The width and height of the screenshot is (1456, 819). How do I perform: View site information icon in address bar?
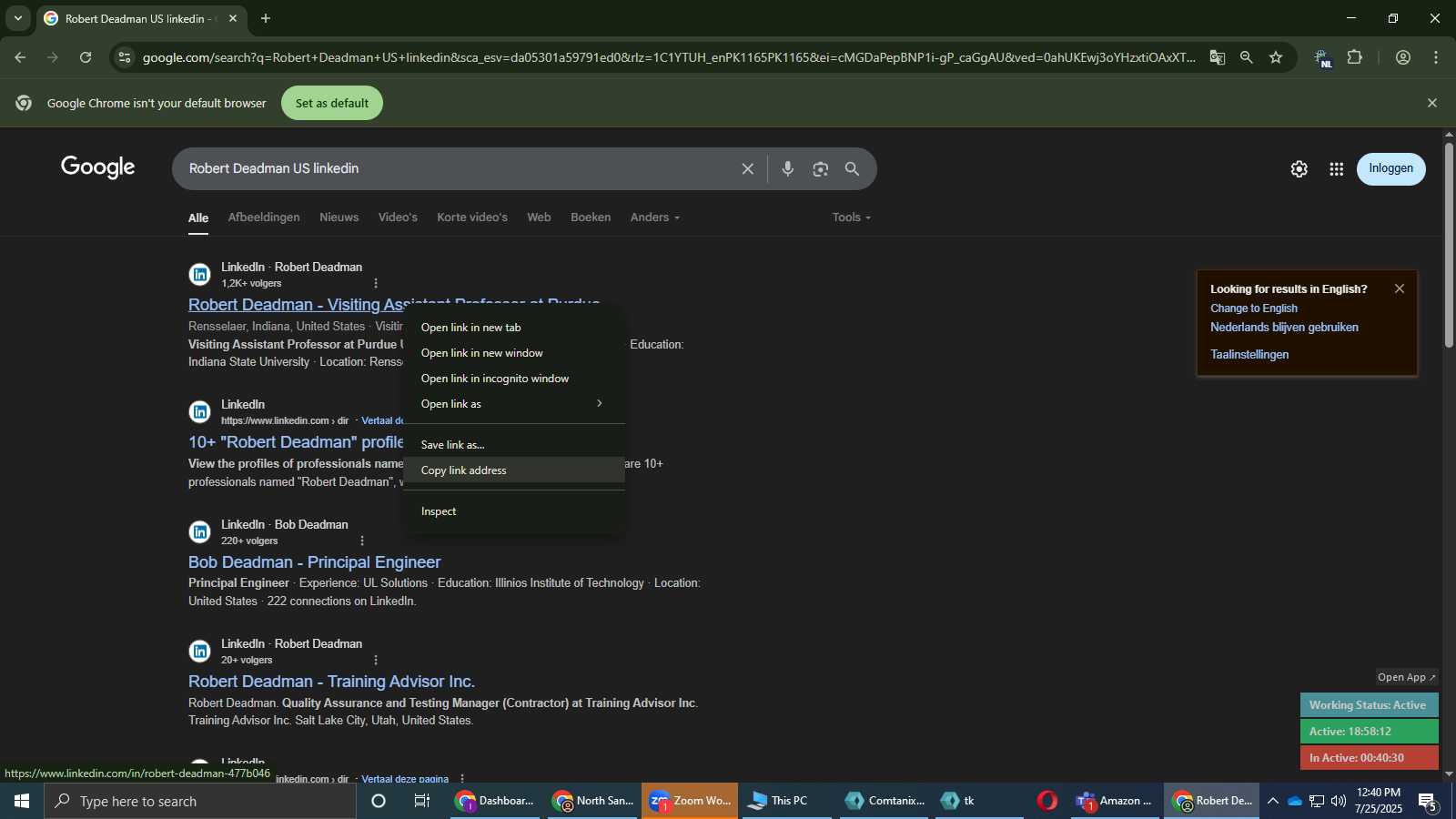click(x=125, y=57)
